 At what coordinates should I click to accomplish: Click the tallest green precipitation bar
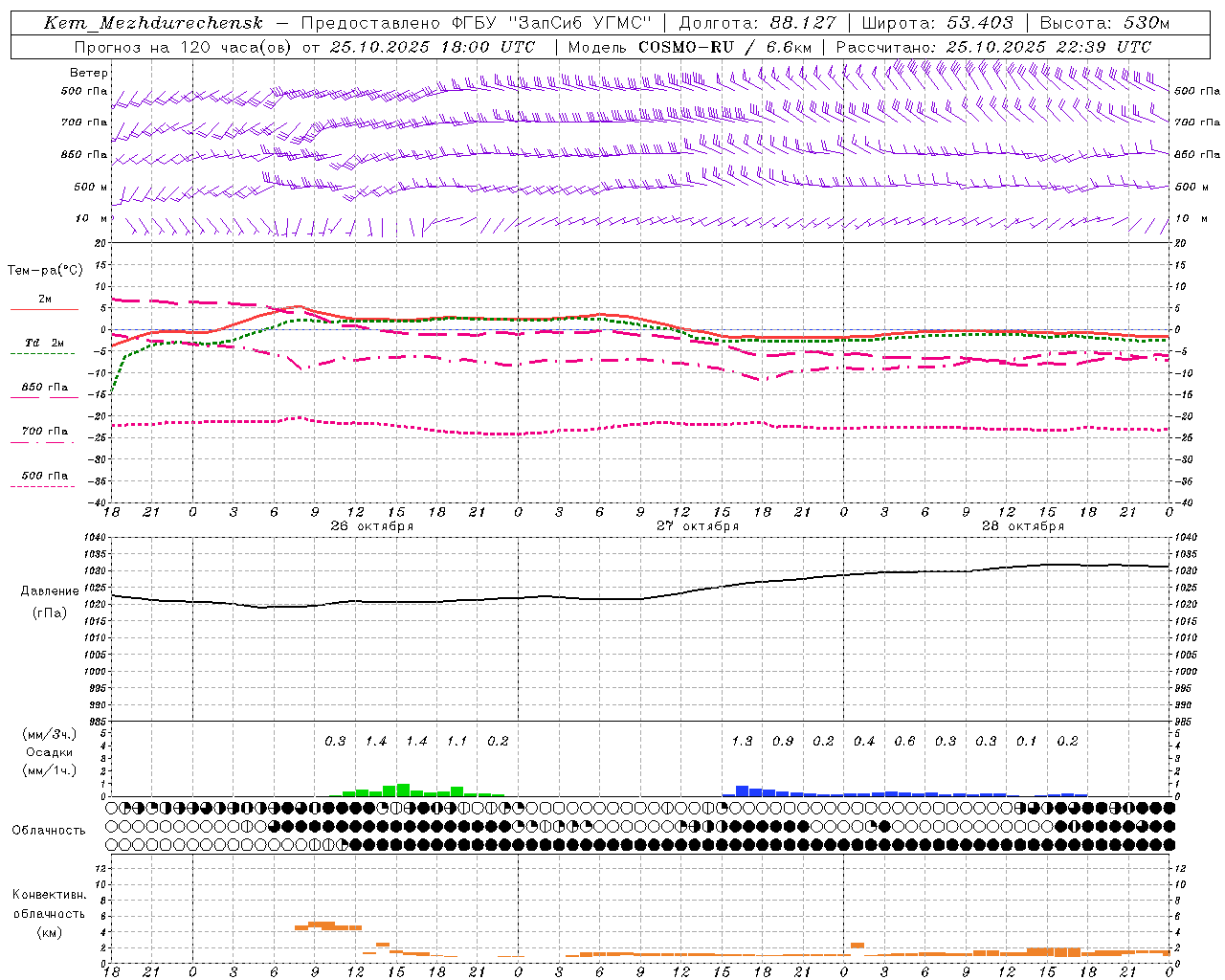[x=403, y=791]
